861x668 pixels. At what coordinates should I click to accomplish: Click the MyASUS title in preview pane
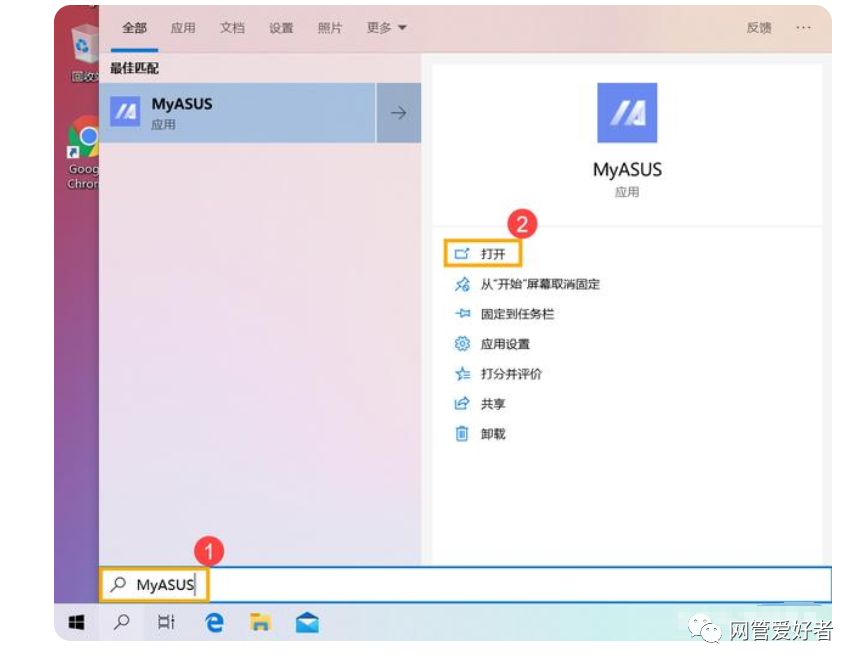(627, 170)
